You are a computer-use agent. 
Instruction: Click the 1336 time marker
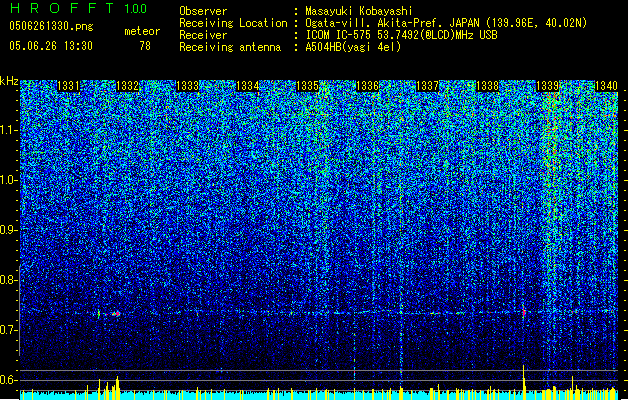point(367,86)
